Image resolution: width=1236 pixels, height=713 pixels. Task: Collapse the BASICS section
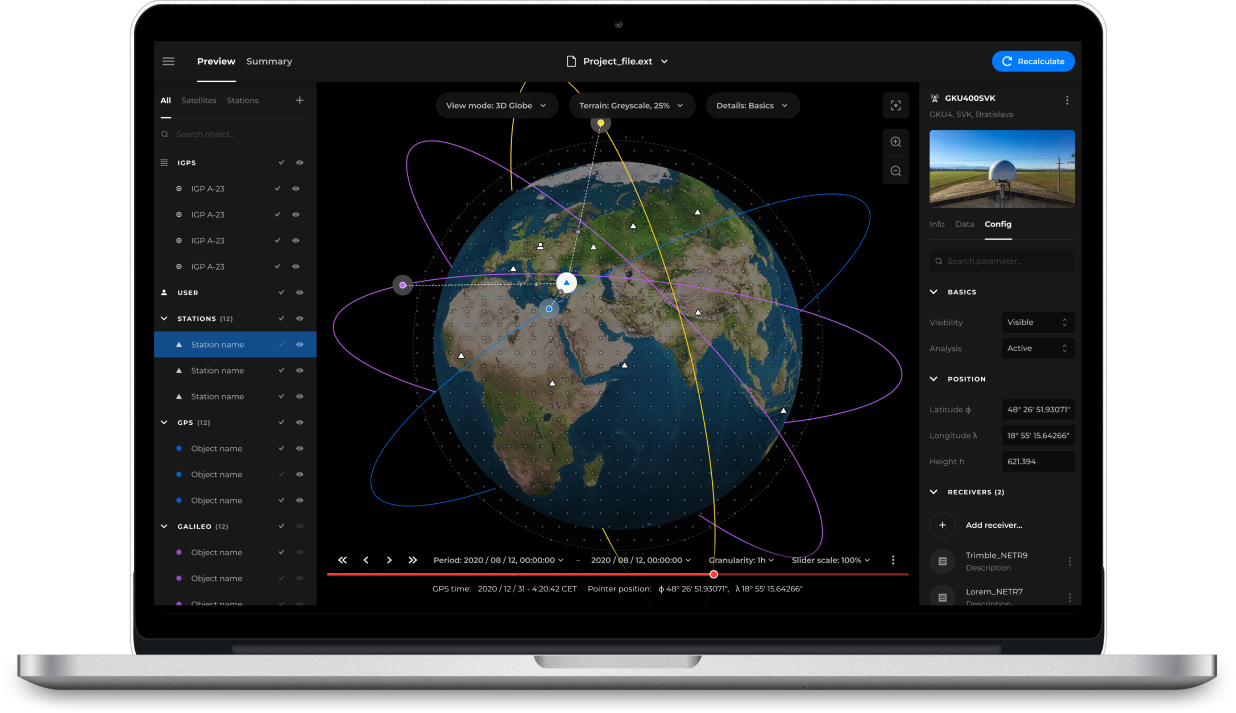[x=935, y=292]
